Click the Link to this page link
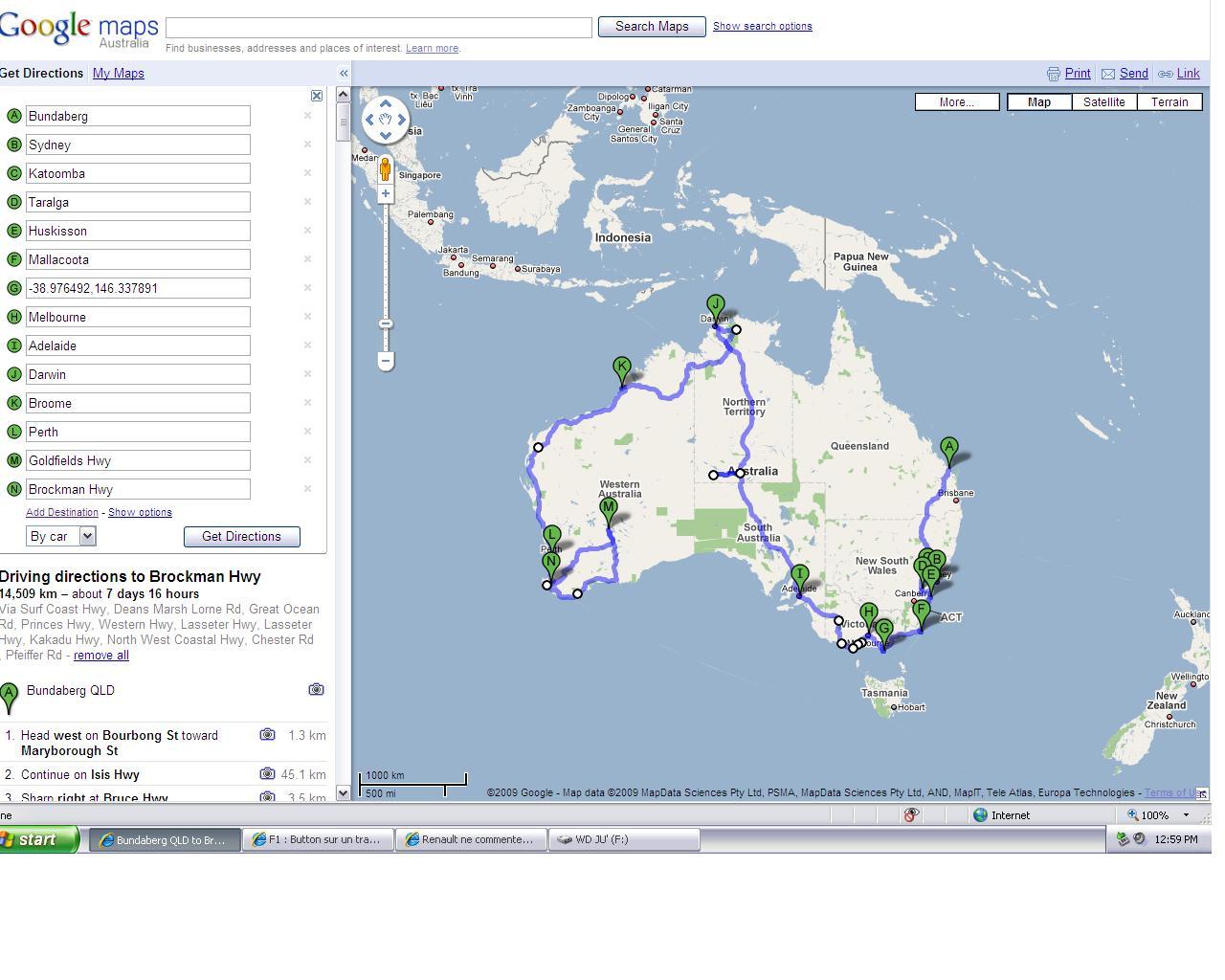The width and height of the screenshot is (1225, 980). [x=1189, y=74]
